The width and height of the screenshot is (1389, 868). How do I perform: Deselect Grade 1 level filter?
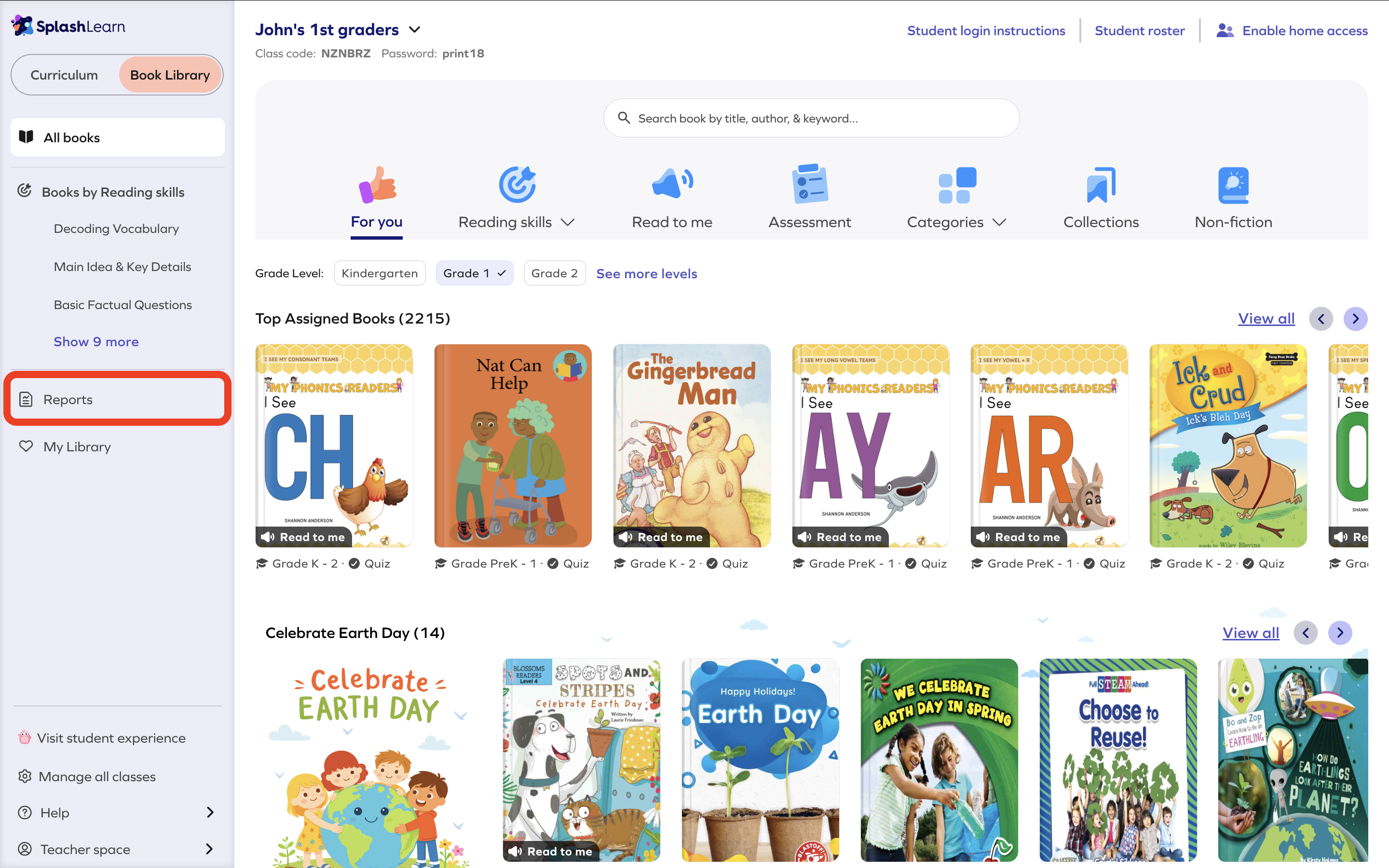(x=474, y=273)
